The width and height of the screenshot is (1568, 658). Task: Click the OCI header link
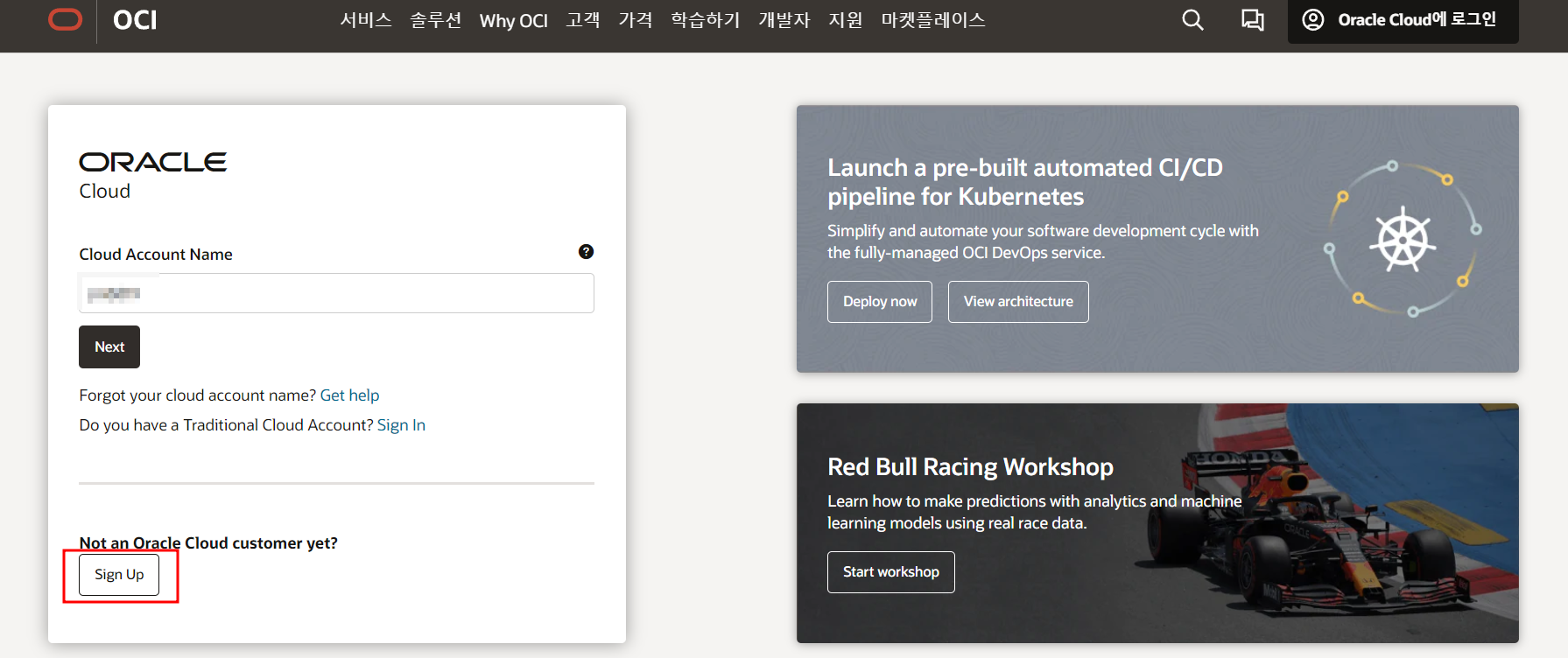click(135, 20)
